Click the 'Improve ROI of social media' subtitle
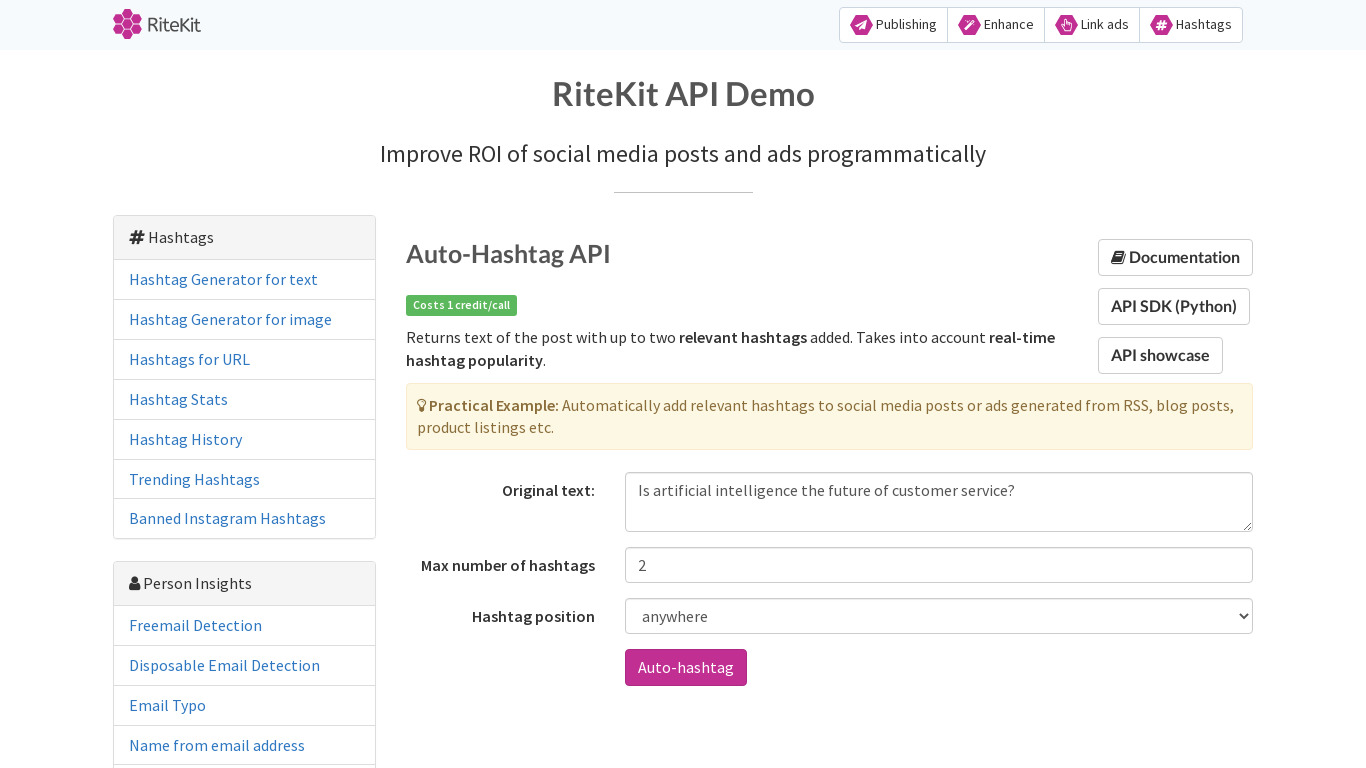The width and height of the screenshot is (1366, 768). (x=683, y=154)
